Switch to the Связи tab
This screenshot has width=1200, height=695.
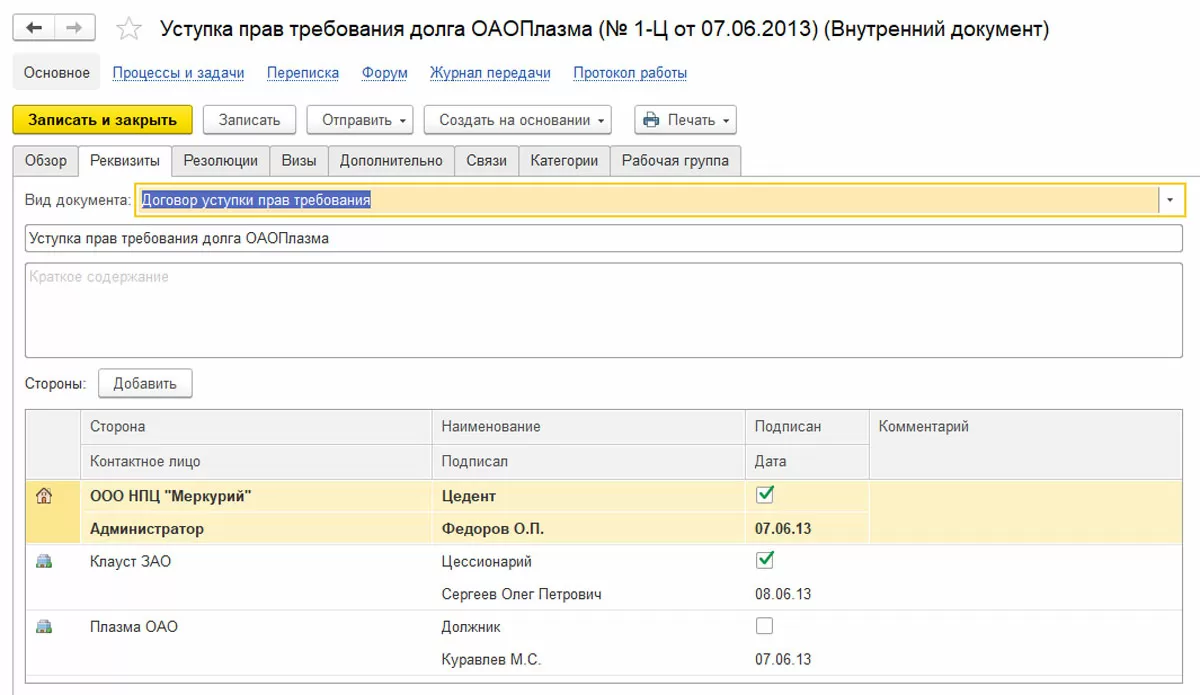click(x=486, y=160)
